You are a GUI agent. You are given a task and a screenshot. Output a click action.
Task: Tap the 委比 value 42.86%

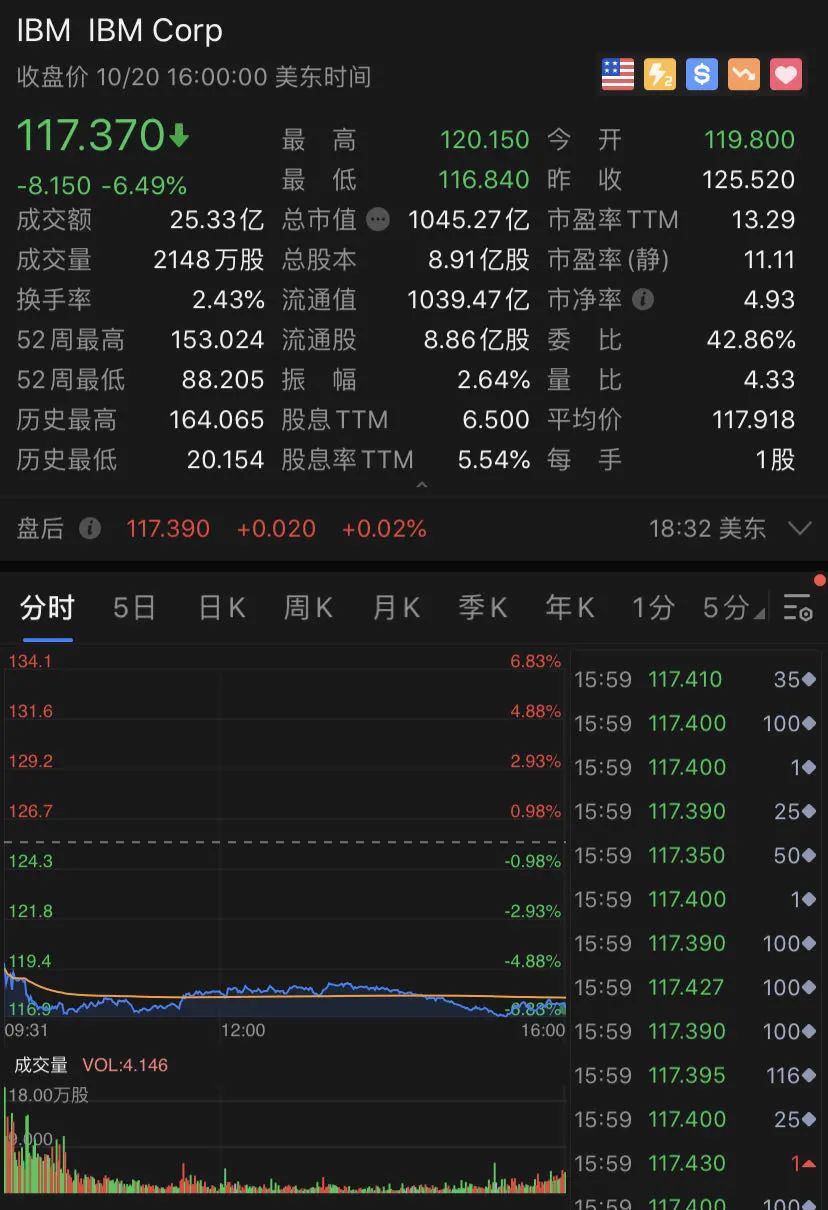[x=751, y=339]
